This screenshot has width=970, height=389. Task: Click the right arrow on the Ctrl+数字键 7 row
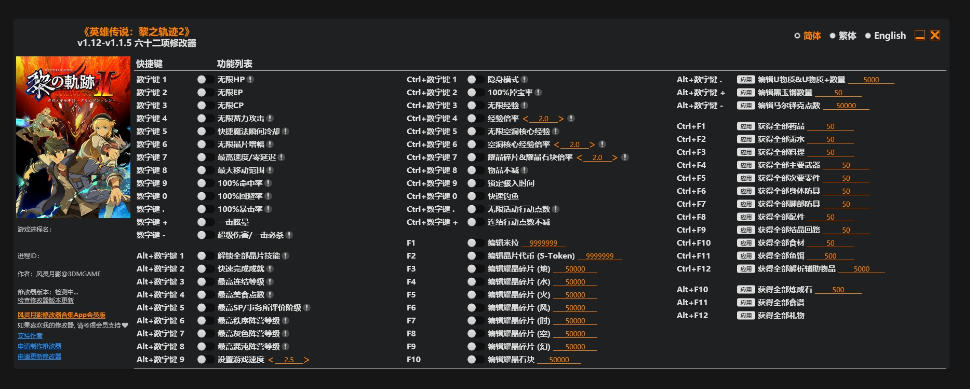[x=615, y=158]
